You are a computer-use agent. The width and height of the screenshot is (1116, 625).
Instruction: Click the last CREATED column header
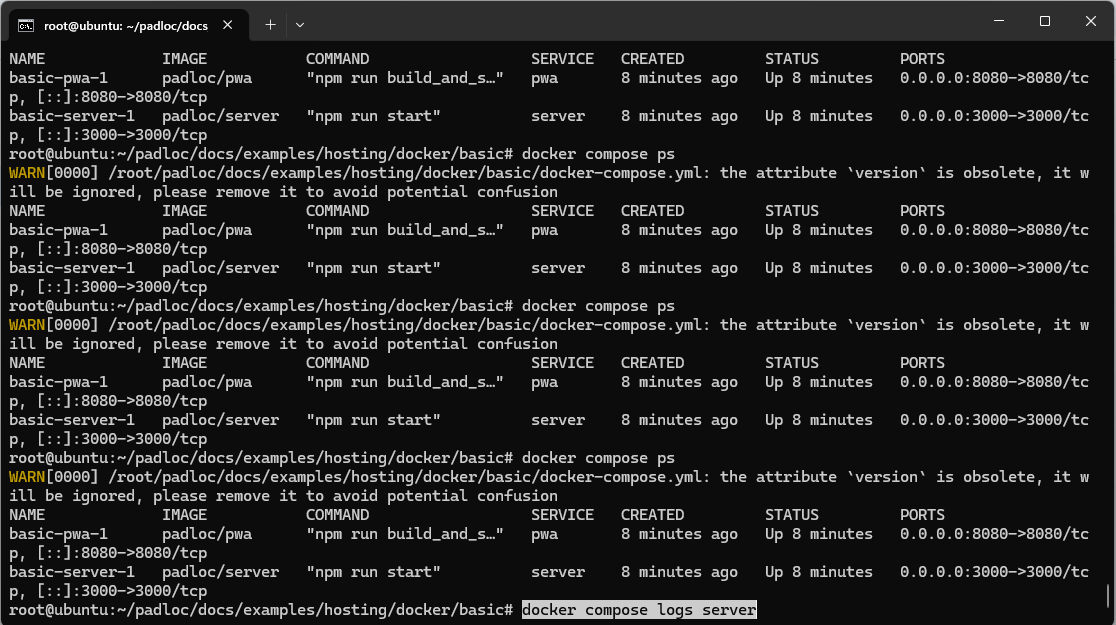[652, 515]
